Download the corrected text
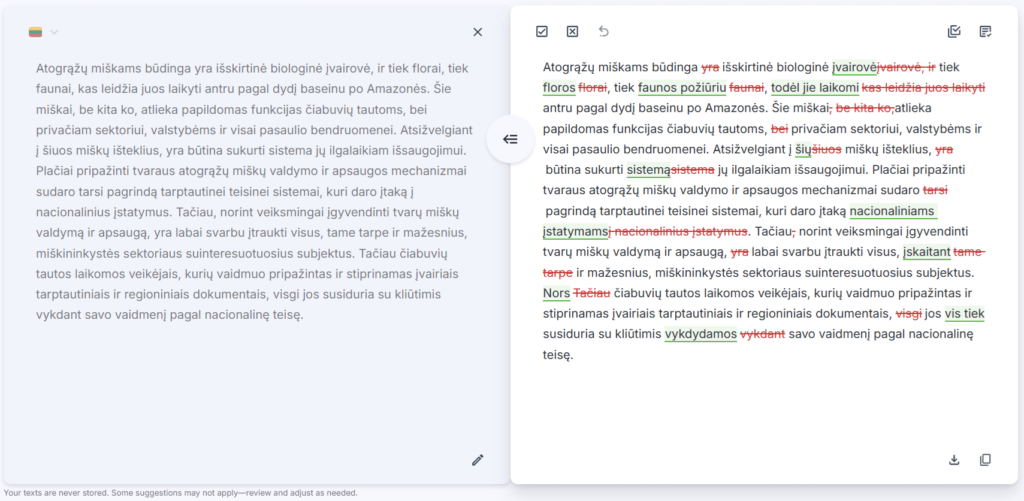 954,460
